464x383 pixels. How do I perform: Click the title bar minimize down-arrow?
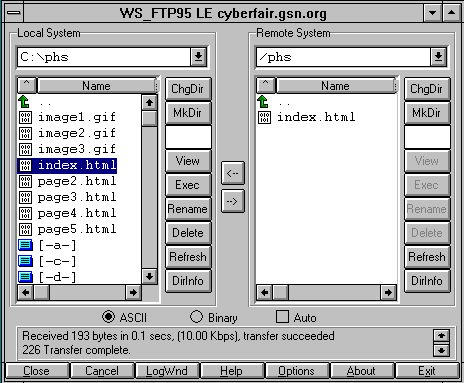click(x=433, y=13)
